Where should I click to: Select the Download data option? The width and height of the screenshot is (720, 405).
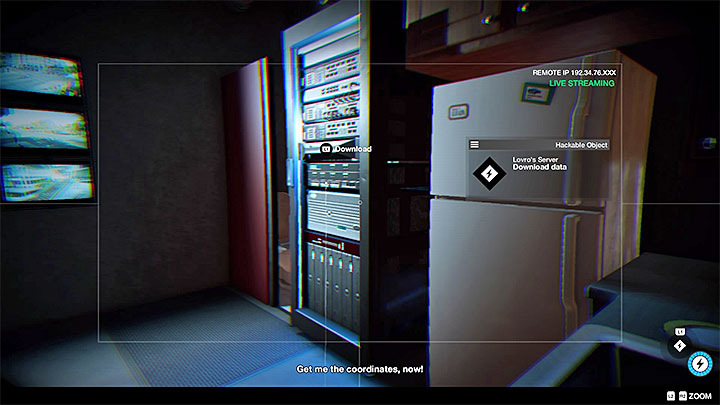point(540,167)
